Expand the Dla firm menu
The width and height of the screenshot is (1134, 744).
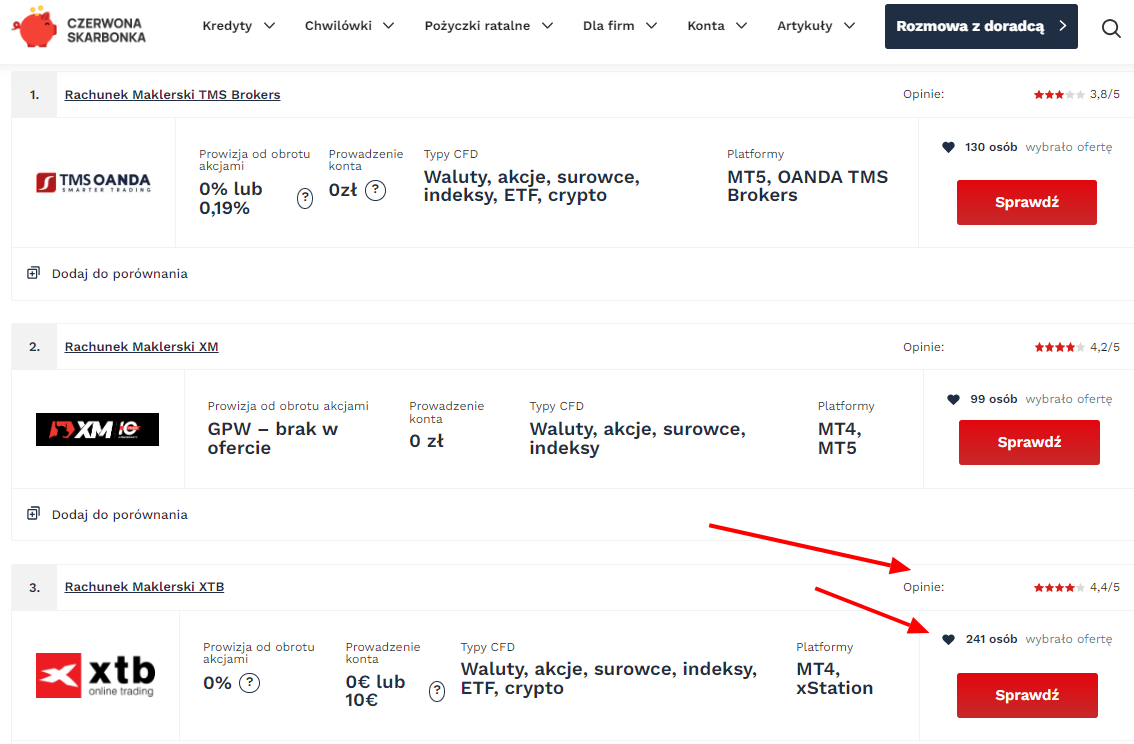(620, 26)
